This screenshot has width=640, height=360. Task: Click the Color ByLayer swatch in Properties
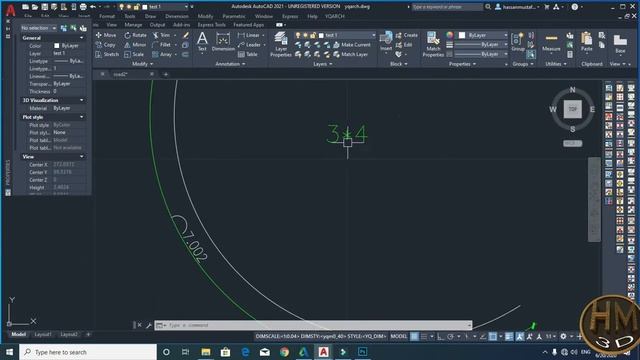[57, 46]
